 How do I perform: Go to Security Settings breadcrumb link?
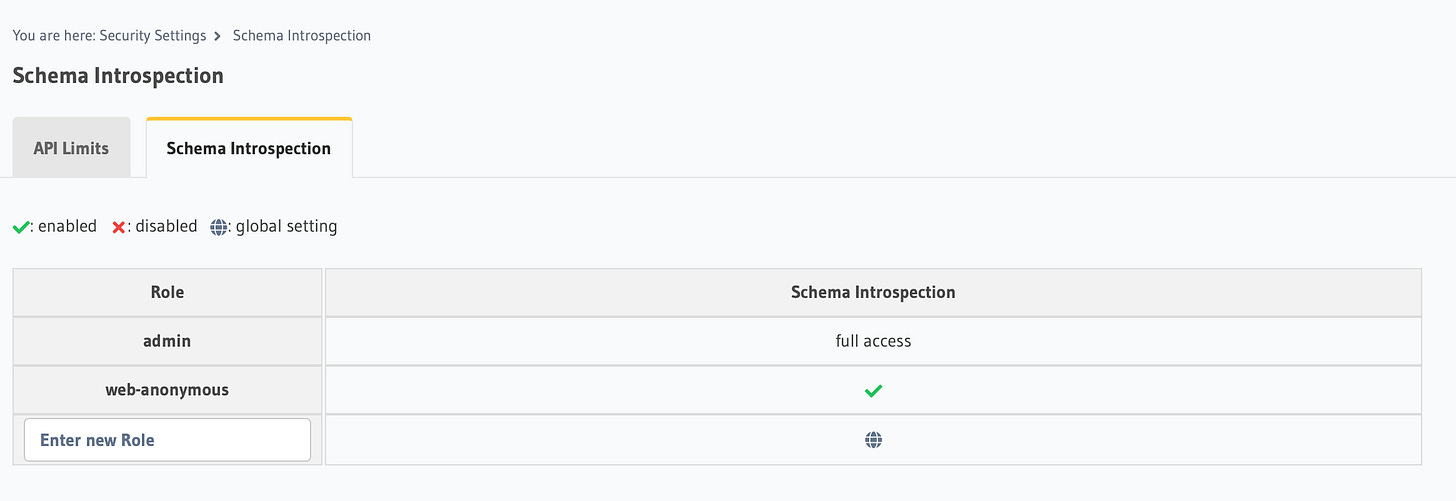pyautogui.click(x=153, y=36)
